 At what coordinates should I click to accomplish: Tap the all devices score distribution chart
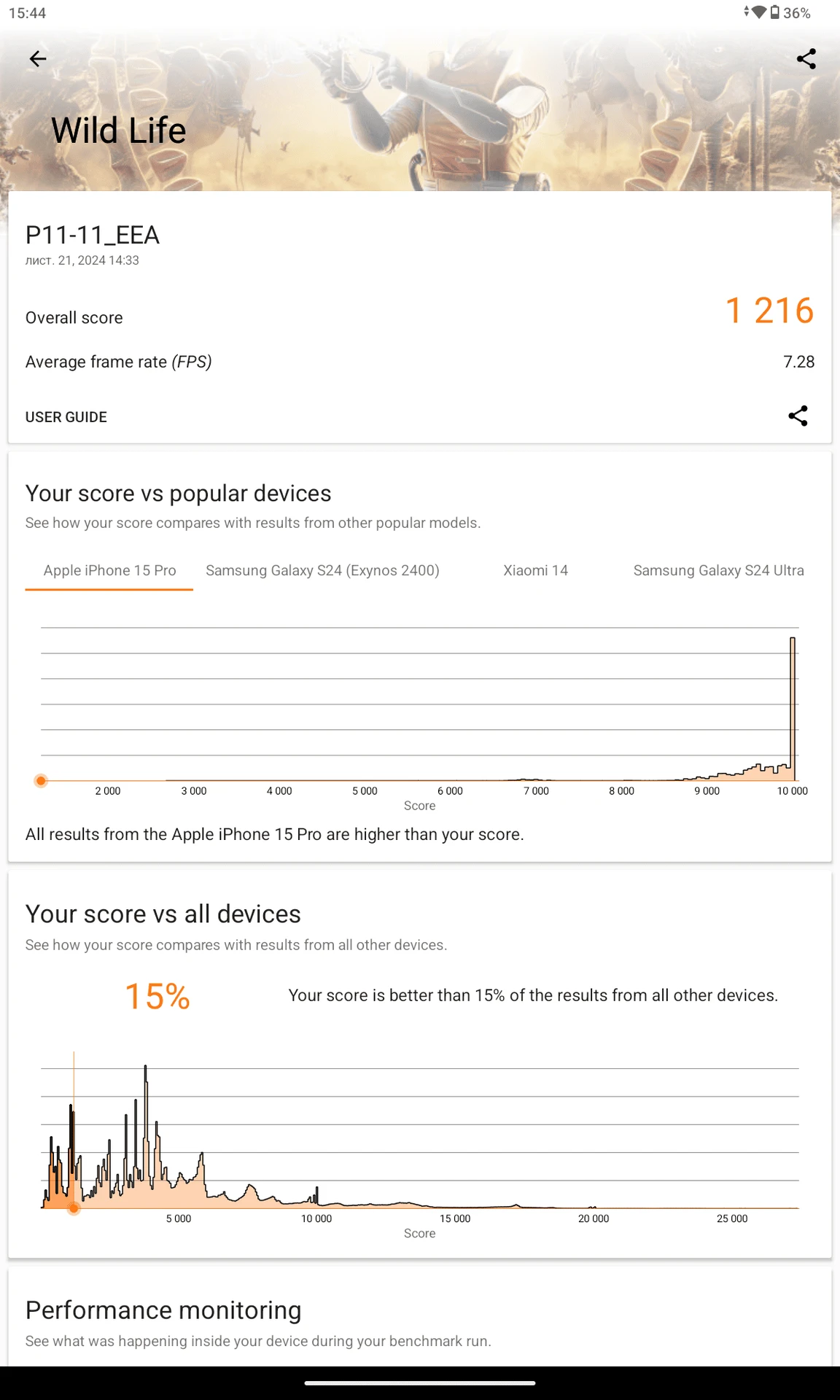pyautogui.click(x=420, y=1137)
